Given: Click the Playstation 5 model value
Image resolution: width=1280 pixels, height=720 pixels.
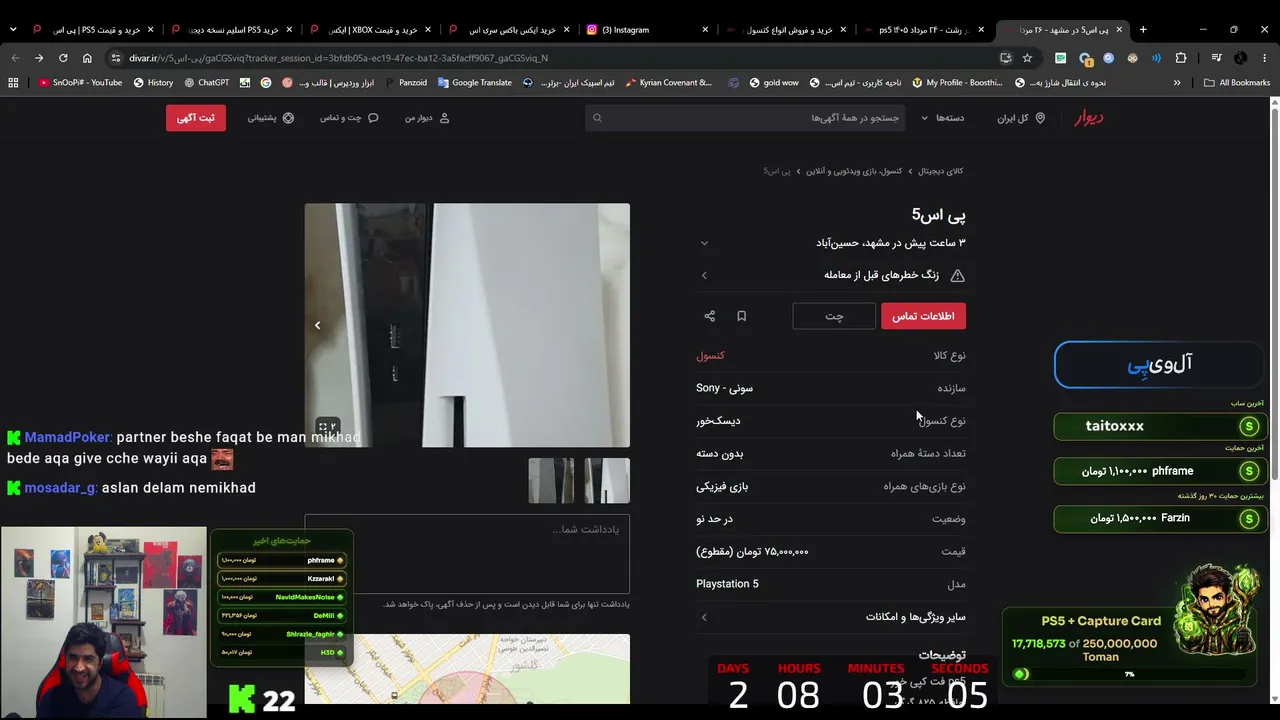Looking at the screenshot, I should [727, 584].
